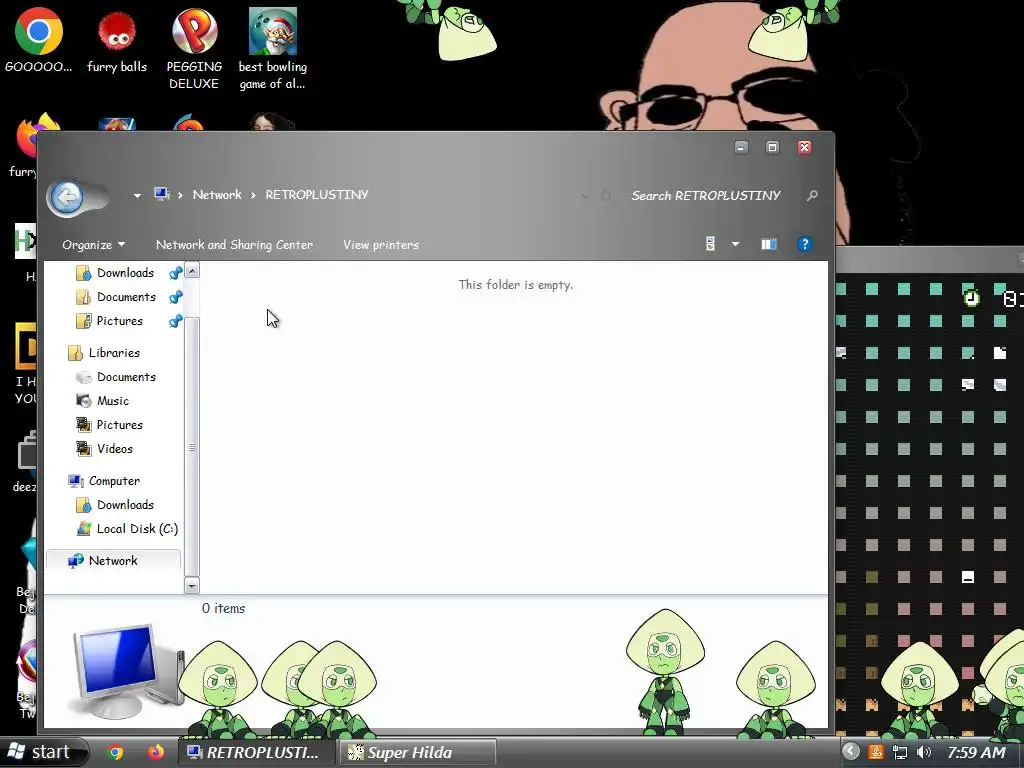The width and height of the screenshot is (1024, 768).
Task: Open Firefox from the taskbar
Action: [155, 752]
